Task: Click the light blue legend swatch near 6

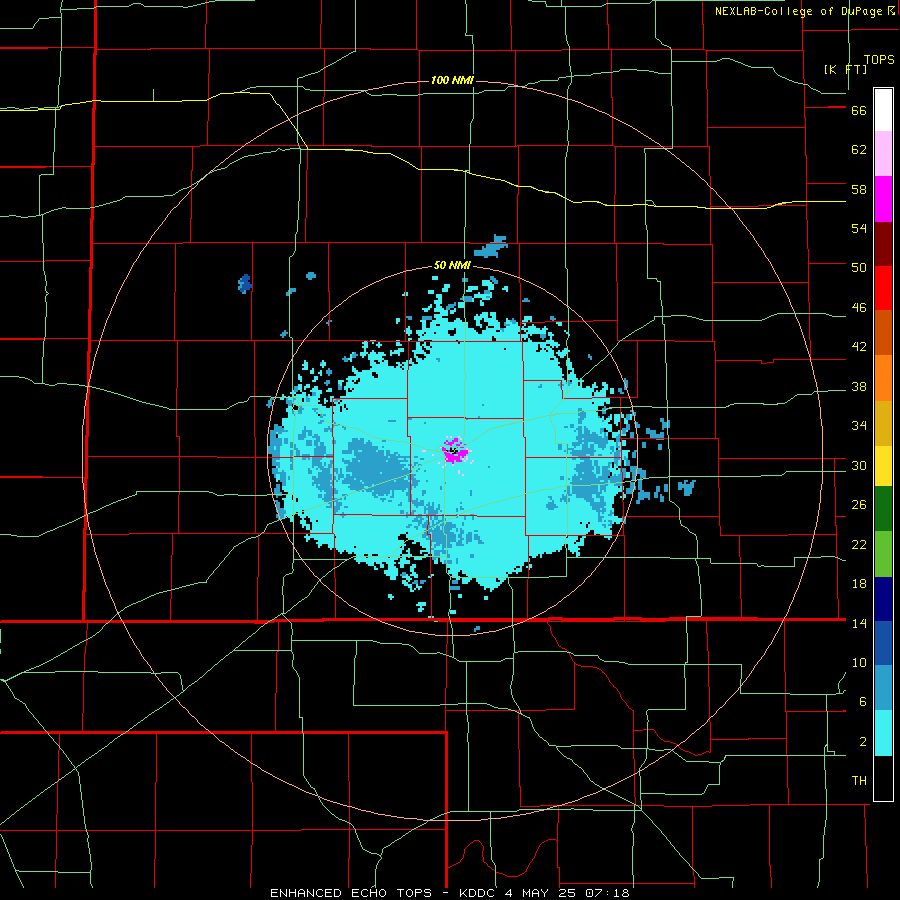Action: [883, 687]
